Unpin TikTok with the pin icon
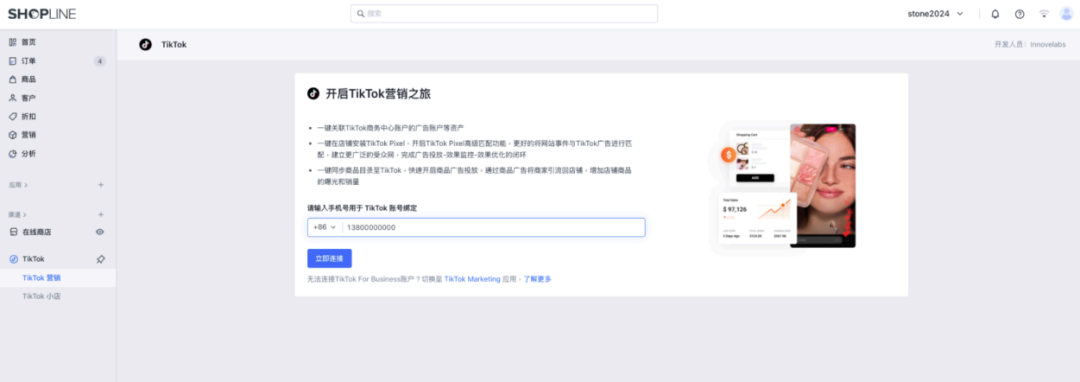The width and height of the screenshot is (1080, 382). 101,259
